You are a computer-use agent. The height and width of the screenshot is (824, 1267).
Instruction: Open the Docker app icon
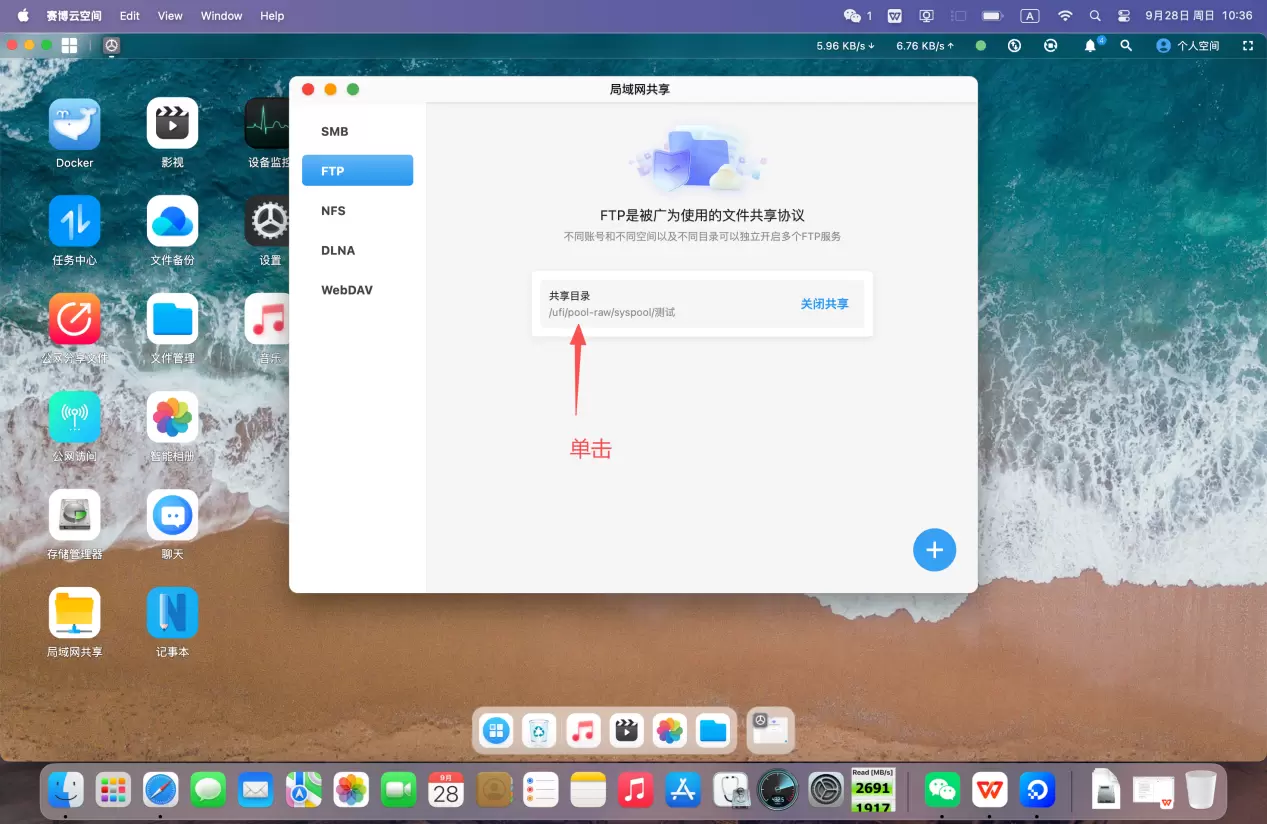tap(74, 124)
